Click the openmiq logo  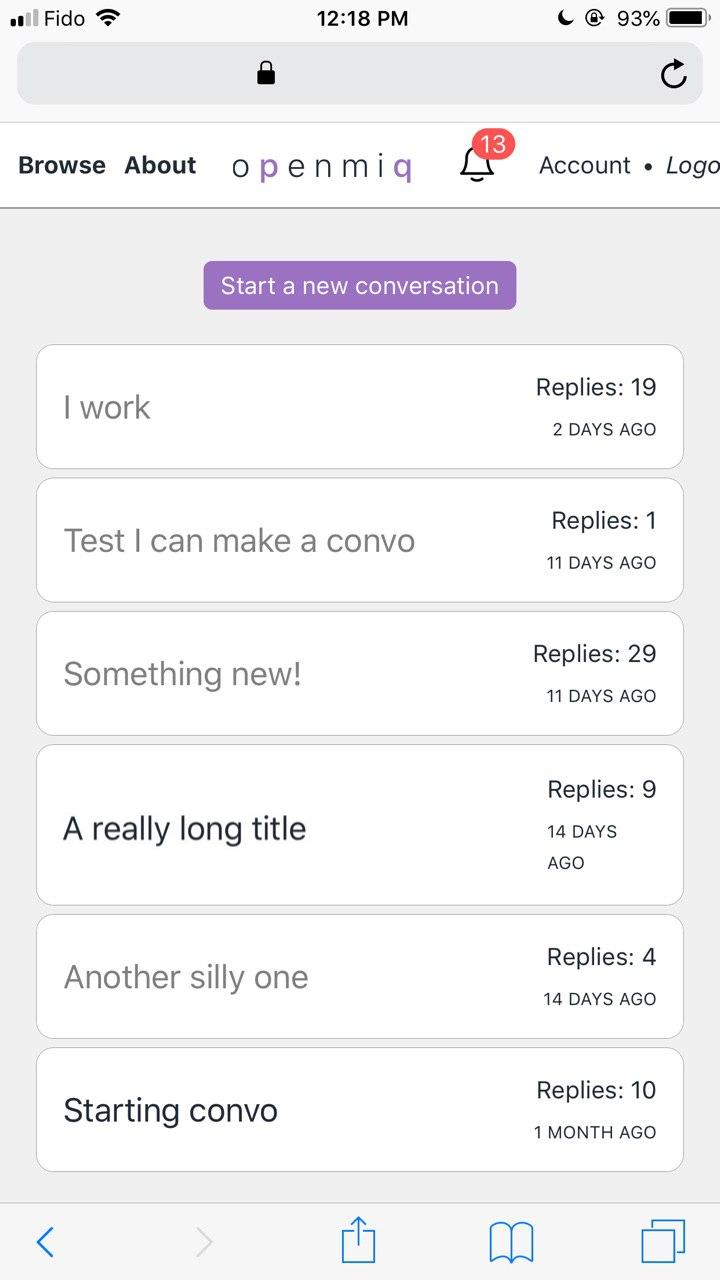tap(321, 167)
